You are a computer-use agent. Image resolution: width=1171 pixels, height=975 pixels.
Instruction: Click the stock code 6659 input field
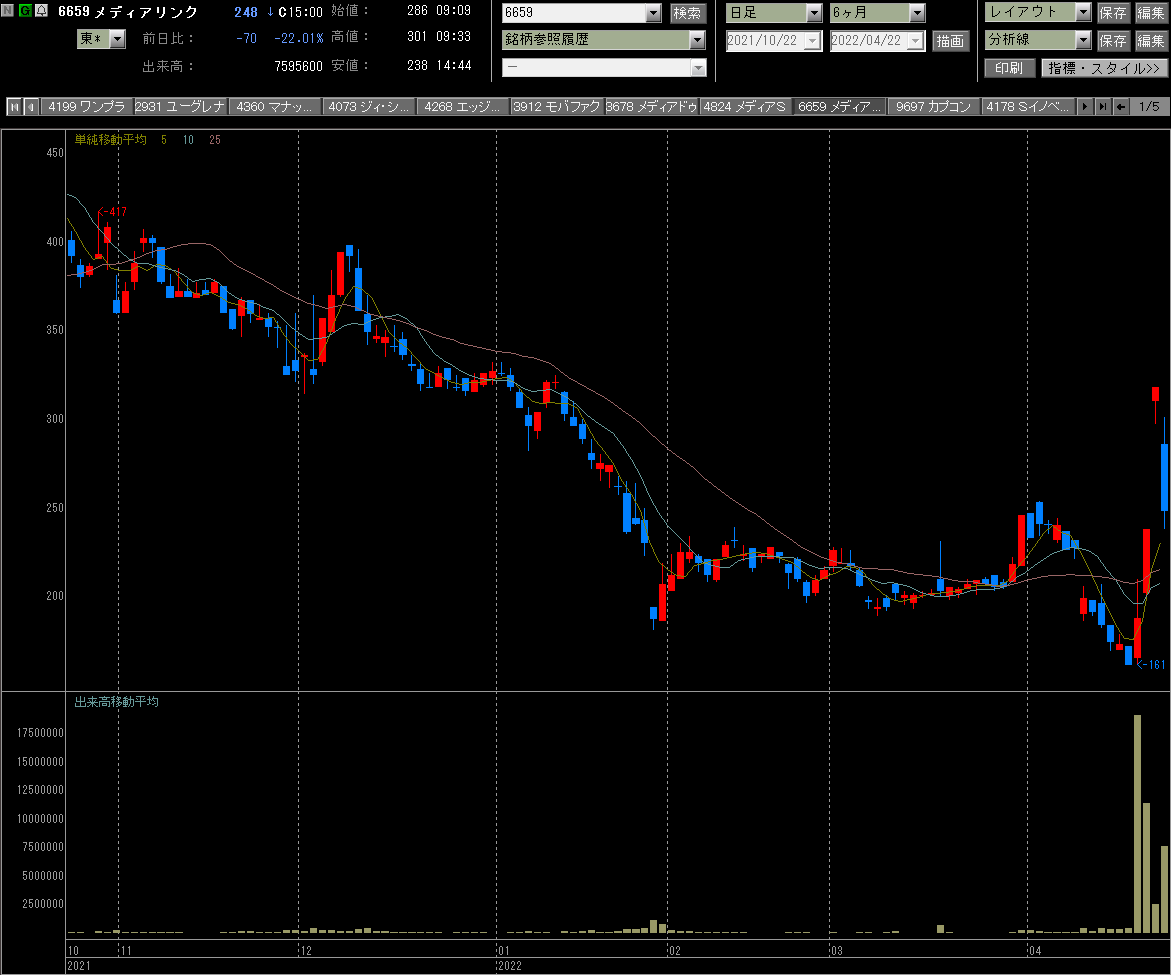tap(574, 13)
